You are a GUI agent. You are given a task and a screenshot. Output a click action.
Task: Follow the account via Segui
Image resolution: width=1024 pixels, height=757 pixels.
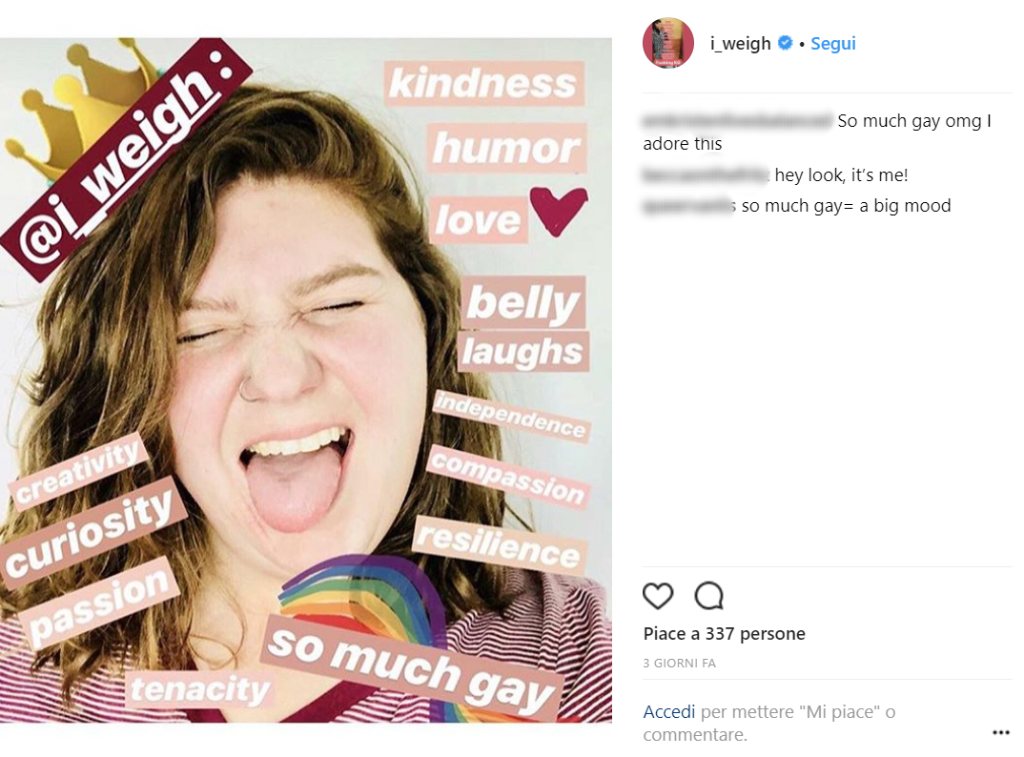(x=833, y=43)
